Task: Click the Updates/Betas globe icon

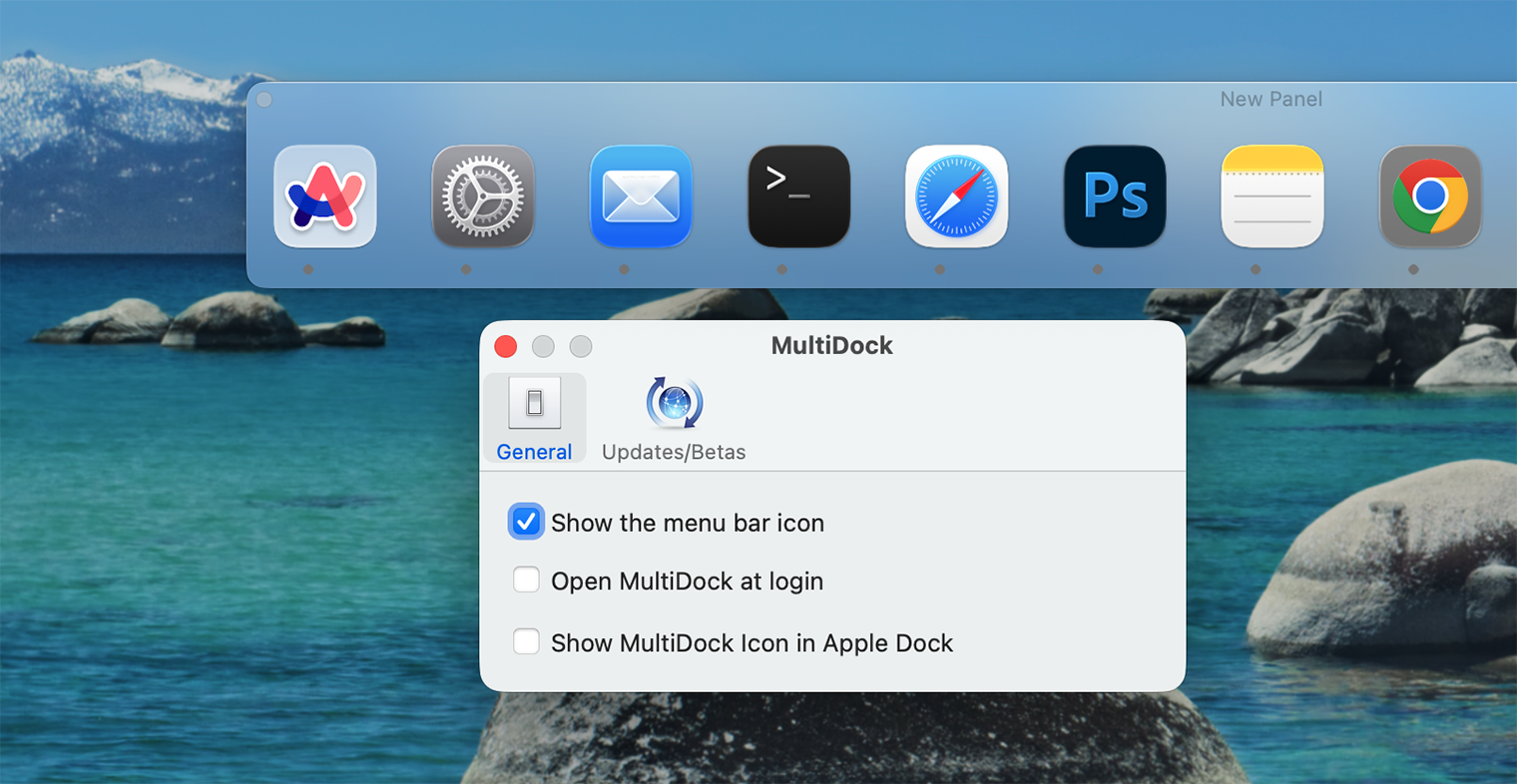Action: tap(674, 403)
